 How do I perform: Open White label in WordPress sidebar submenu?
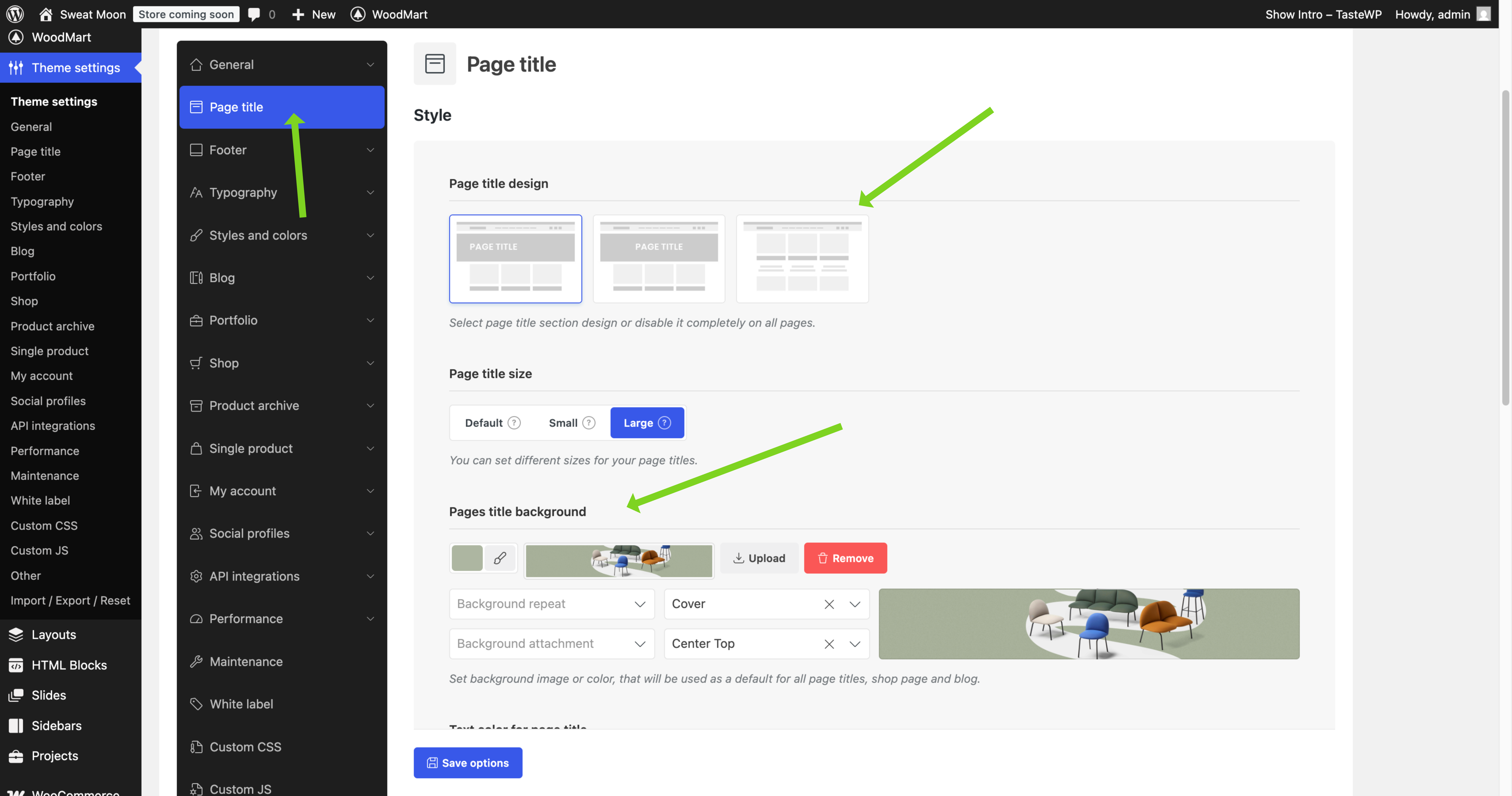pyautogui.click(x=40, y=501)
